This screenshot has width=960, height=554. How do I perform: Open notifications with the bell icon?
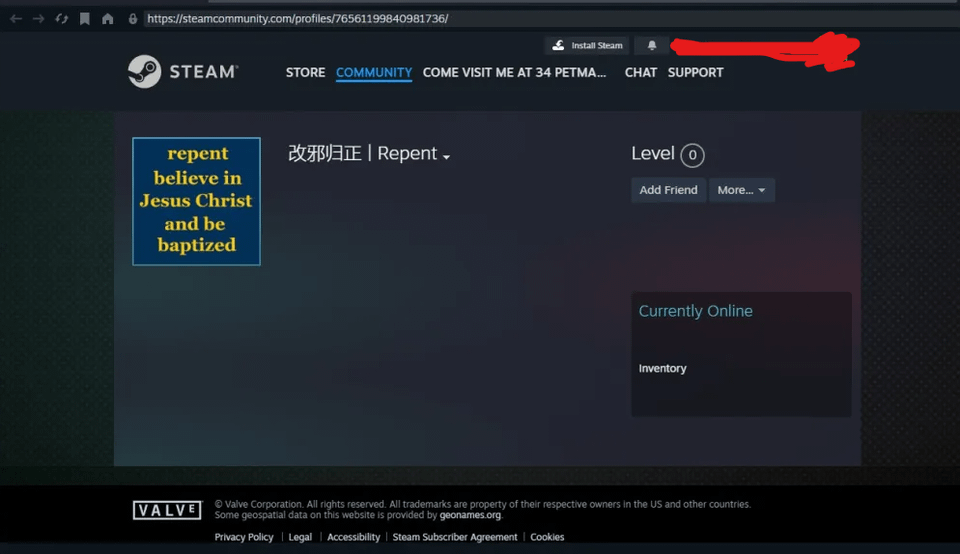pos(652,45)
